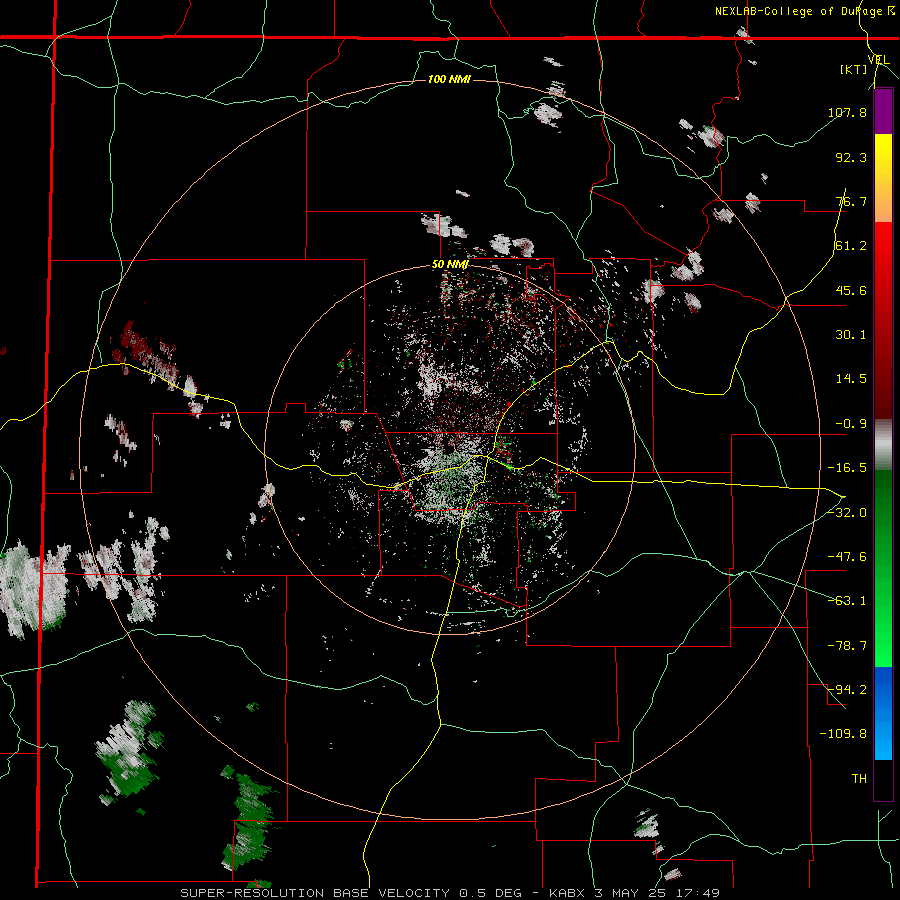Click the 100 NMI range ring label
This screenshot has height=900, width=900.
click(449, 79)
